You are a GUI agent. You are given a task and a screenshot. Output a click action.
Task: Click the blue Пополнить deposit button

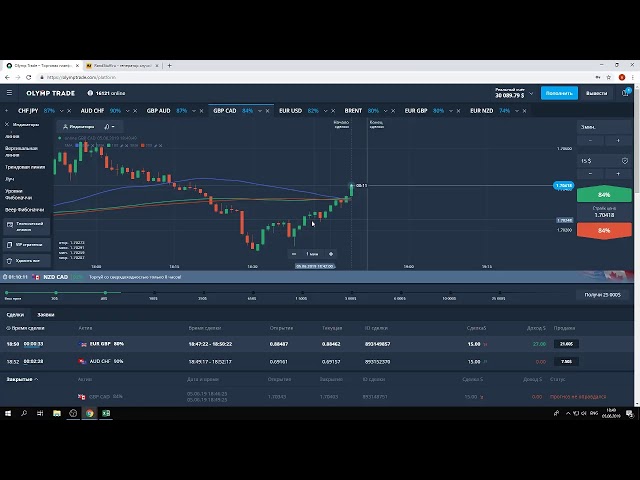[x=559, y=93]
